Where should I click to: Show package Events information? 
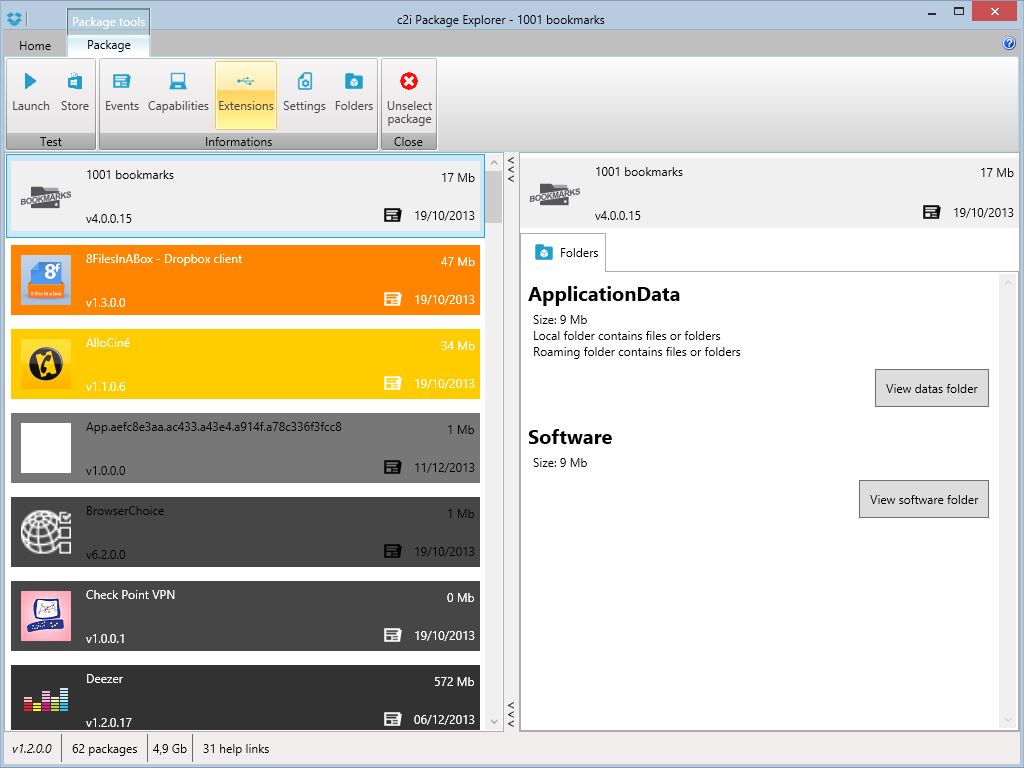(x=121, y=93)
